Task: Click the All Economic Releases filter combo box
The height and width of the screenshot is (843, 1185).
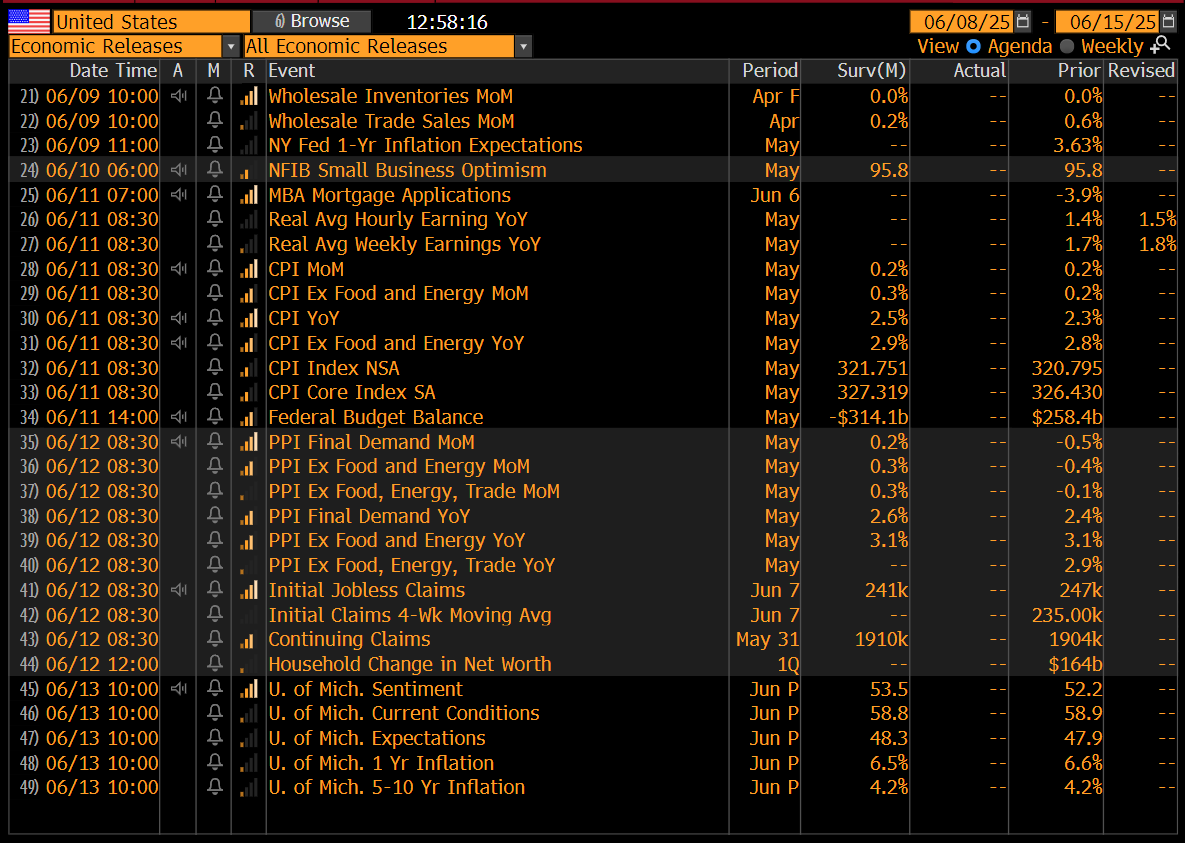Action: [388, 47]
